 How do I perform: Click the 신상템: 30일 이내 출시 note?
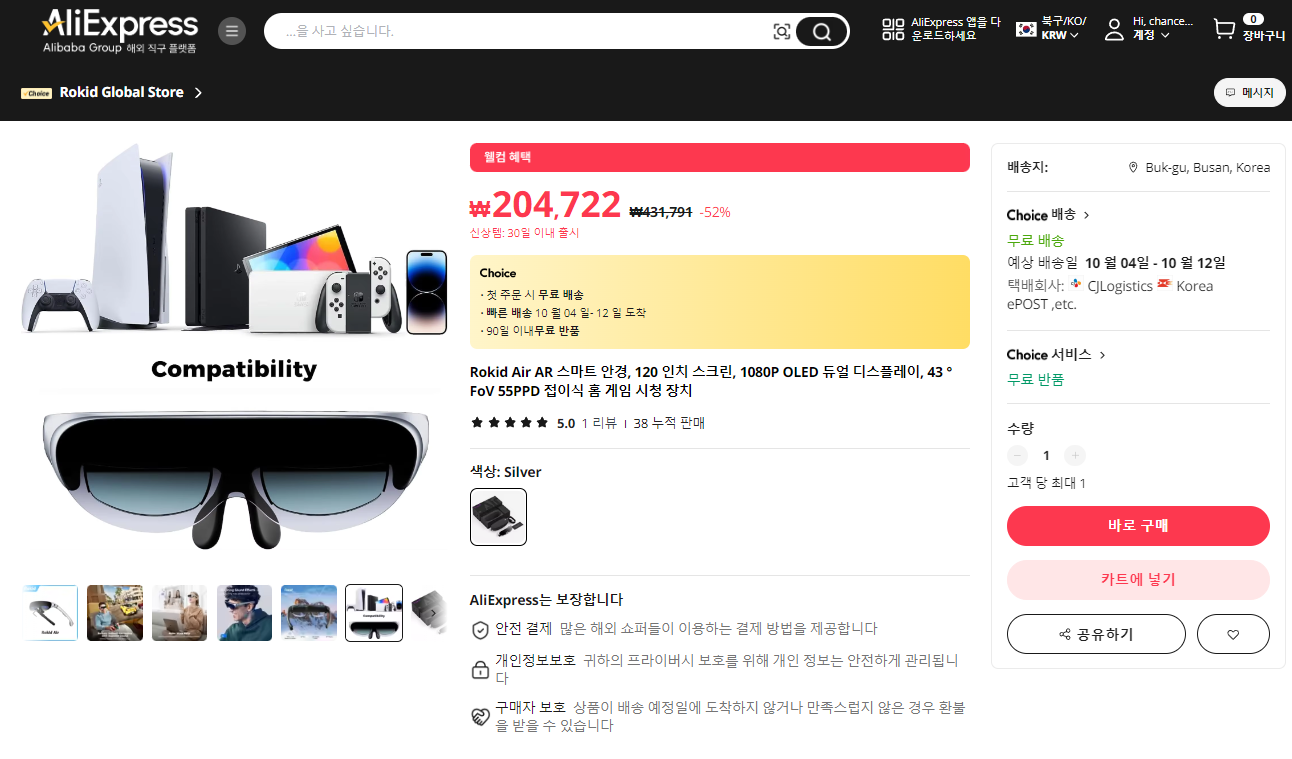pyautogui.click(x=524, y=233)
